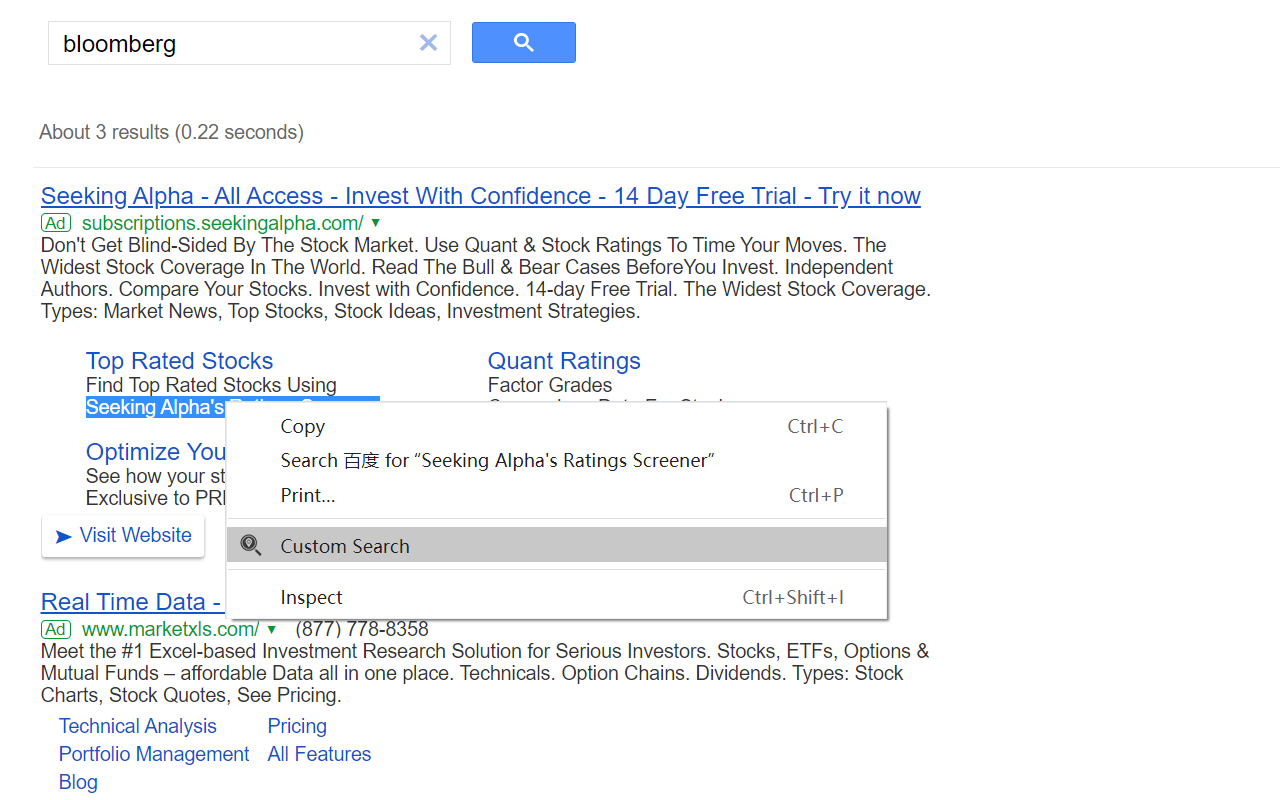Click the 'Find Top Rated Stocks Using' text
Image resolution: width=1280 pixels, height=800 pixels.
(211, 385)
